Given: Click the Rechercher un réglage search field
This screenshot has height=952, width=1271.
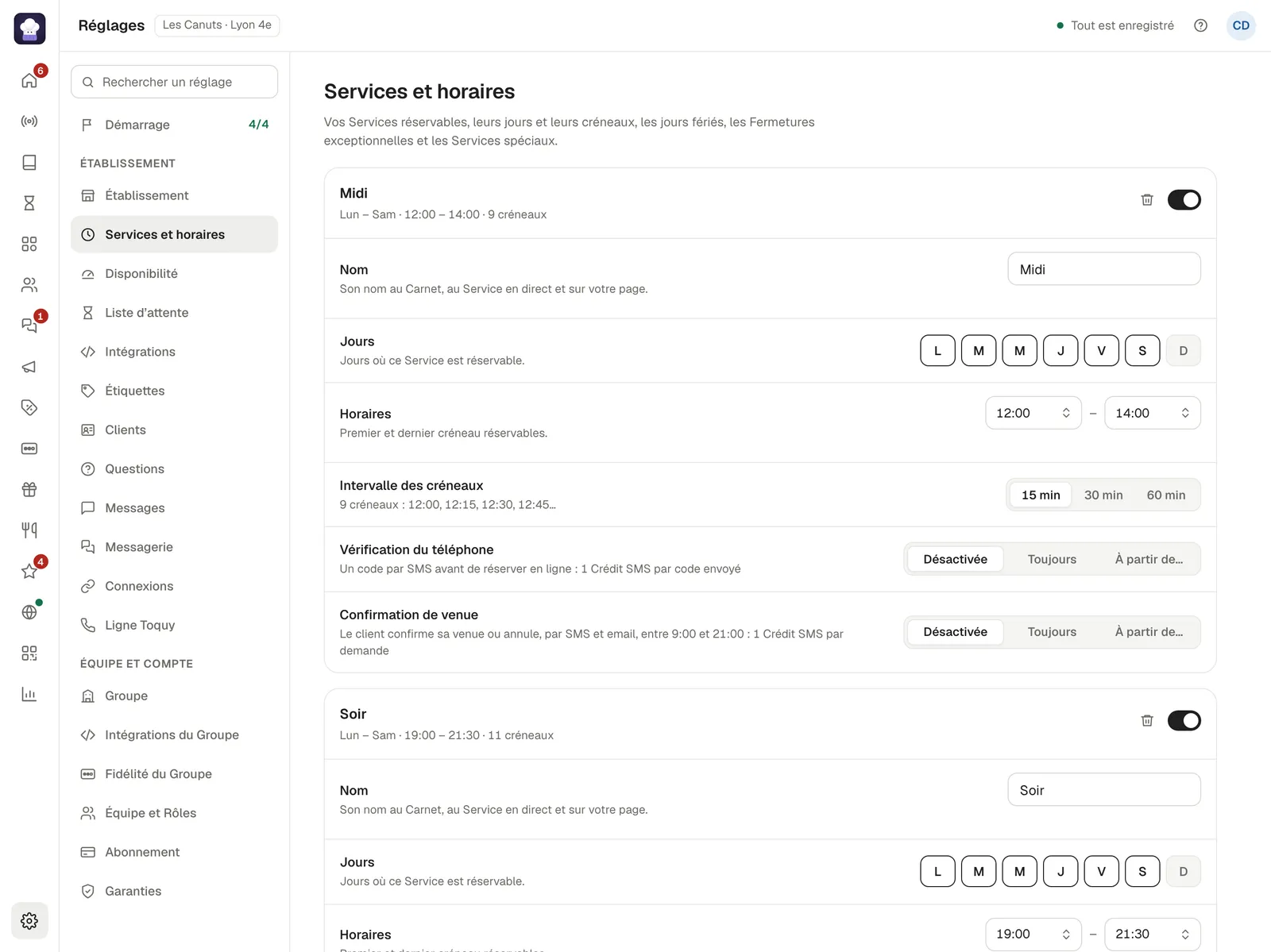Looking at the screenshot, I should [174, 82].
